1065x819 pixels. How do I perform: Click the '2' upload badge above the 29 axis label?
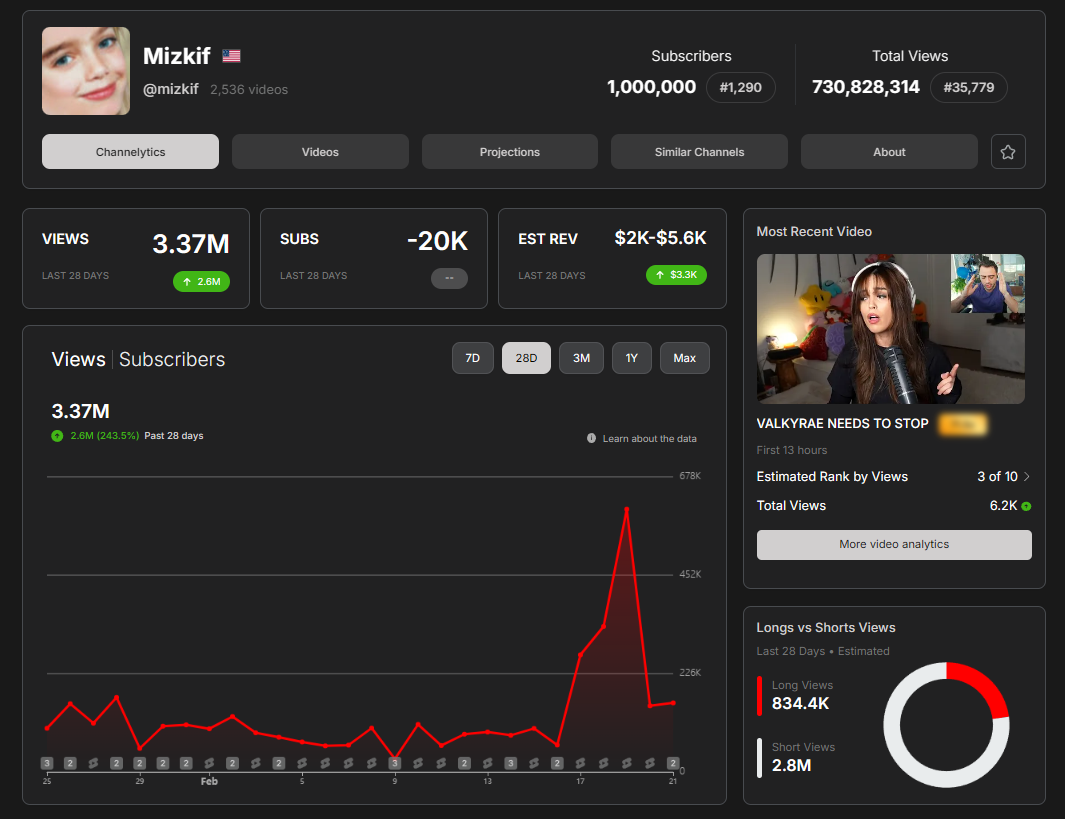[x=140, y=763]
